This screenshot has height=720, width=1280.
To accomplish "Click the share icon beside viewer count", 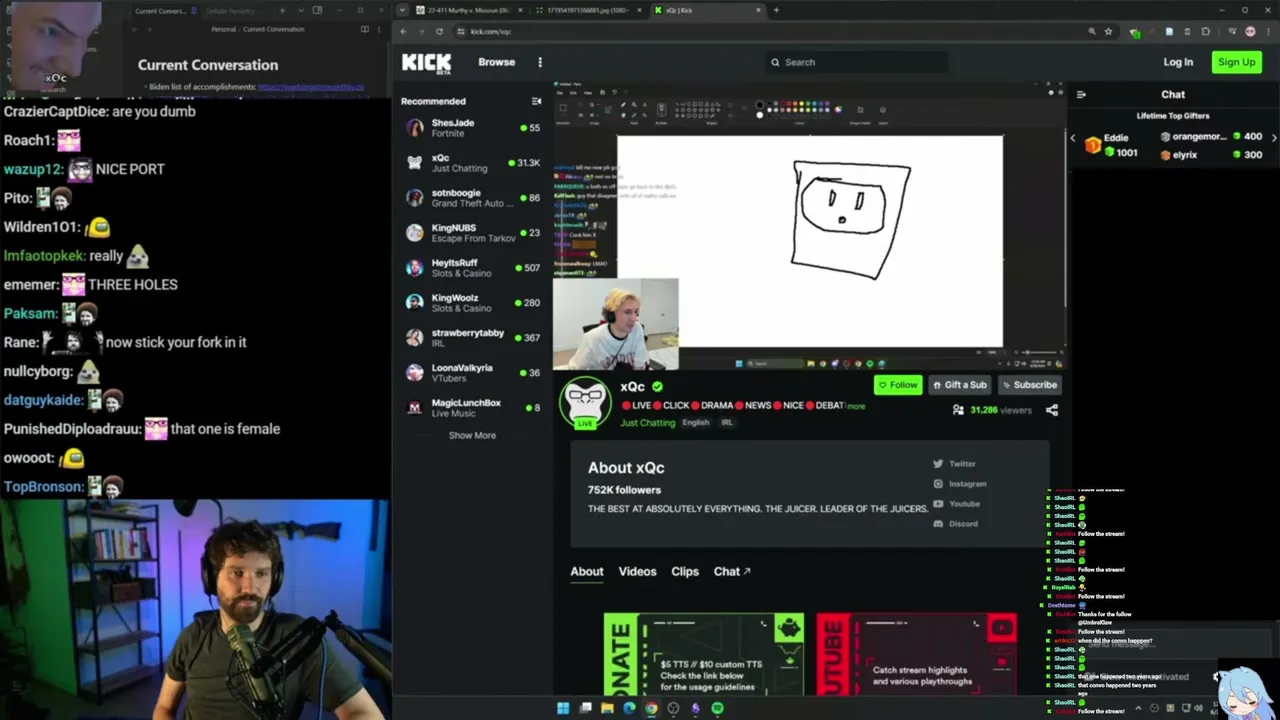I will click(1052, 410).
